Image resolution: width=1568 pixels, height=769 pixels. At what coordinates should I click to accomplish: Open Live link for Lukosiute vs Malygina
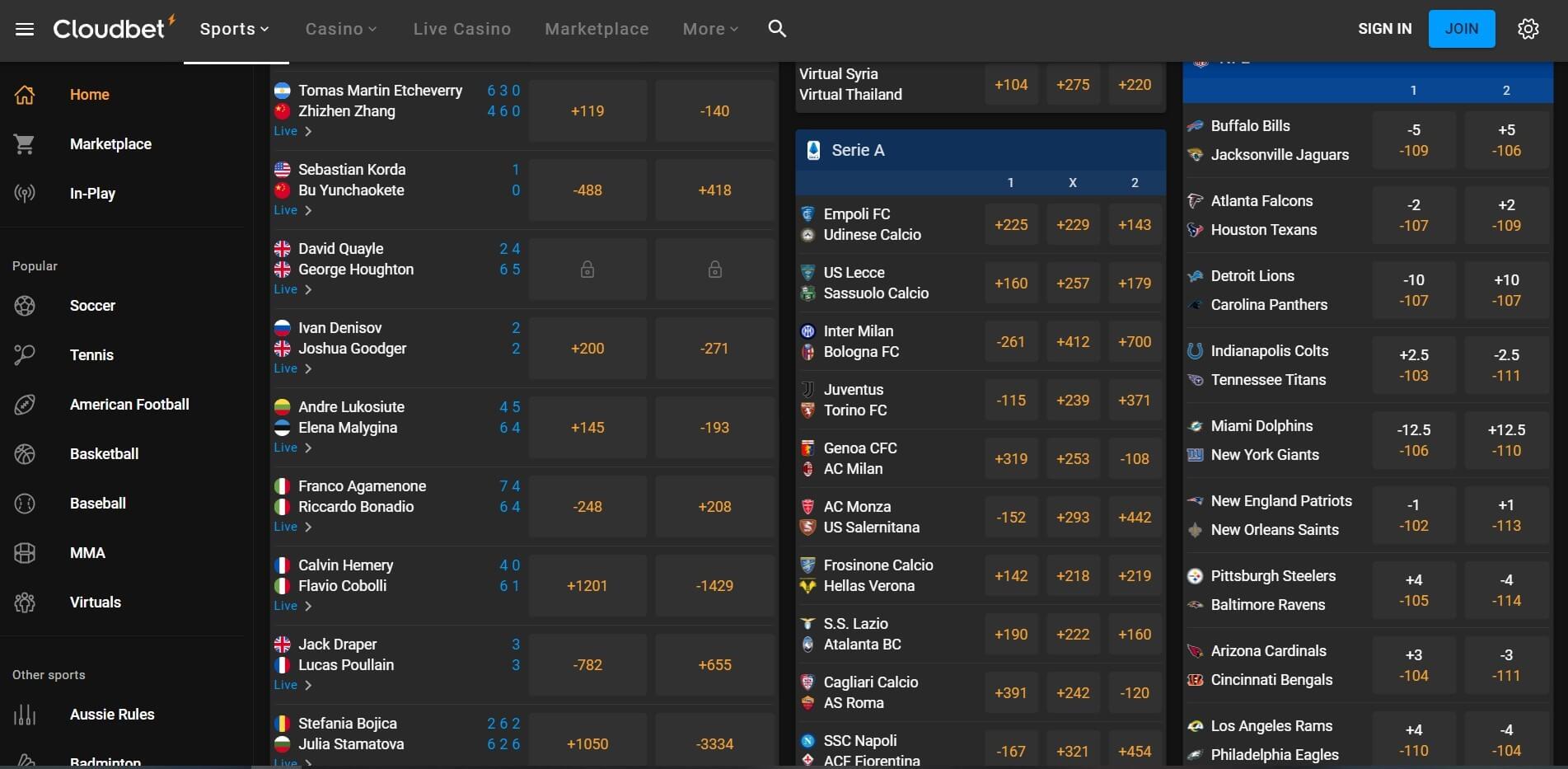coord(293,448)
